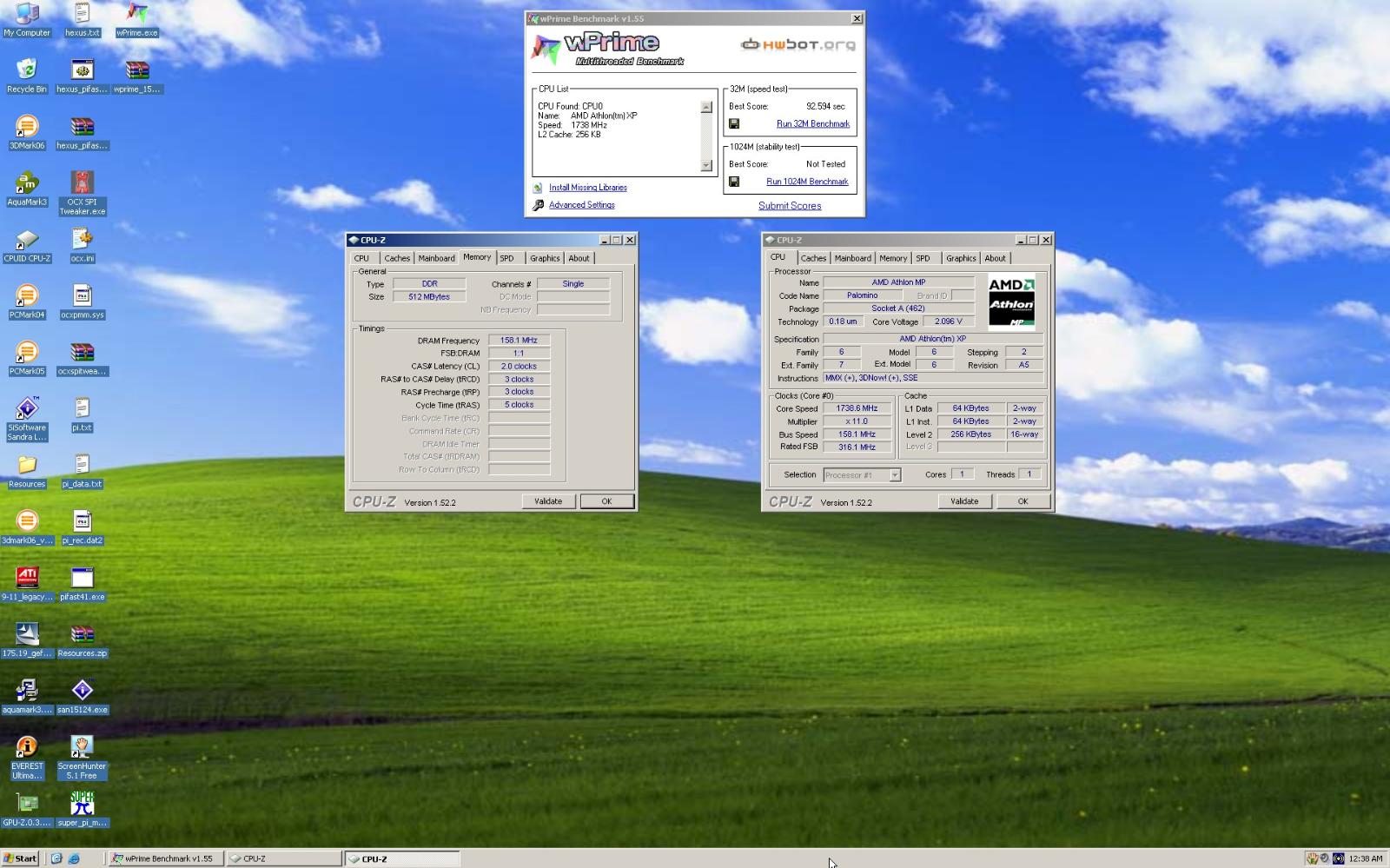Screen dimensions: 1390x868
Task: Launch 3DMark06 shortcut
Action: (27, 132)
